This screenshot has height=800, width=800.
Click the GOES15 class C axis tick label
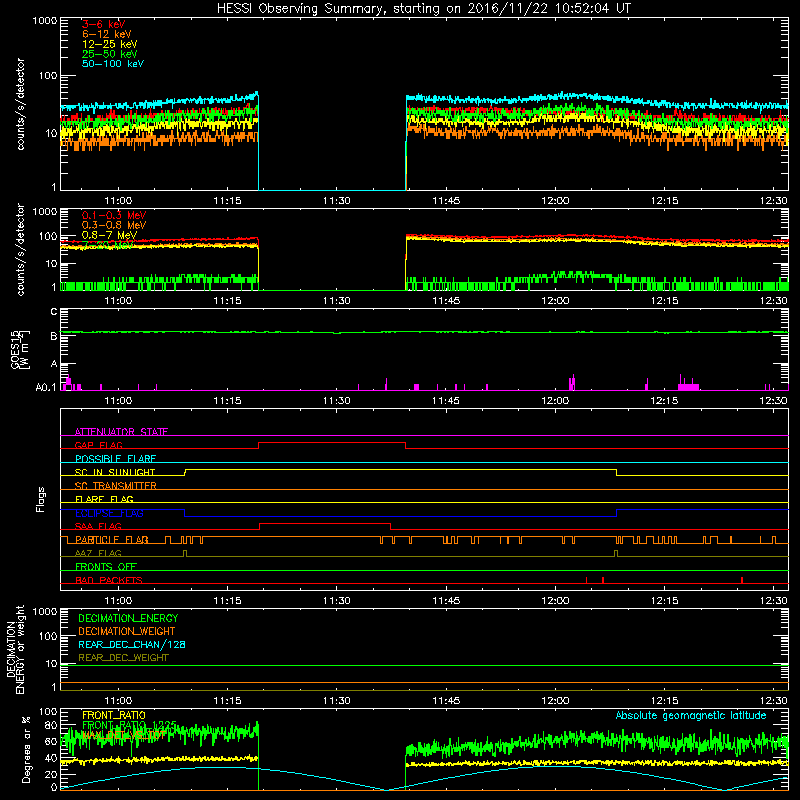(54, 312)
